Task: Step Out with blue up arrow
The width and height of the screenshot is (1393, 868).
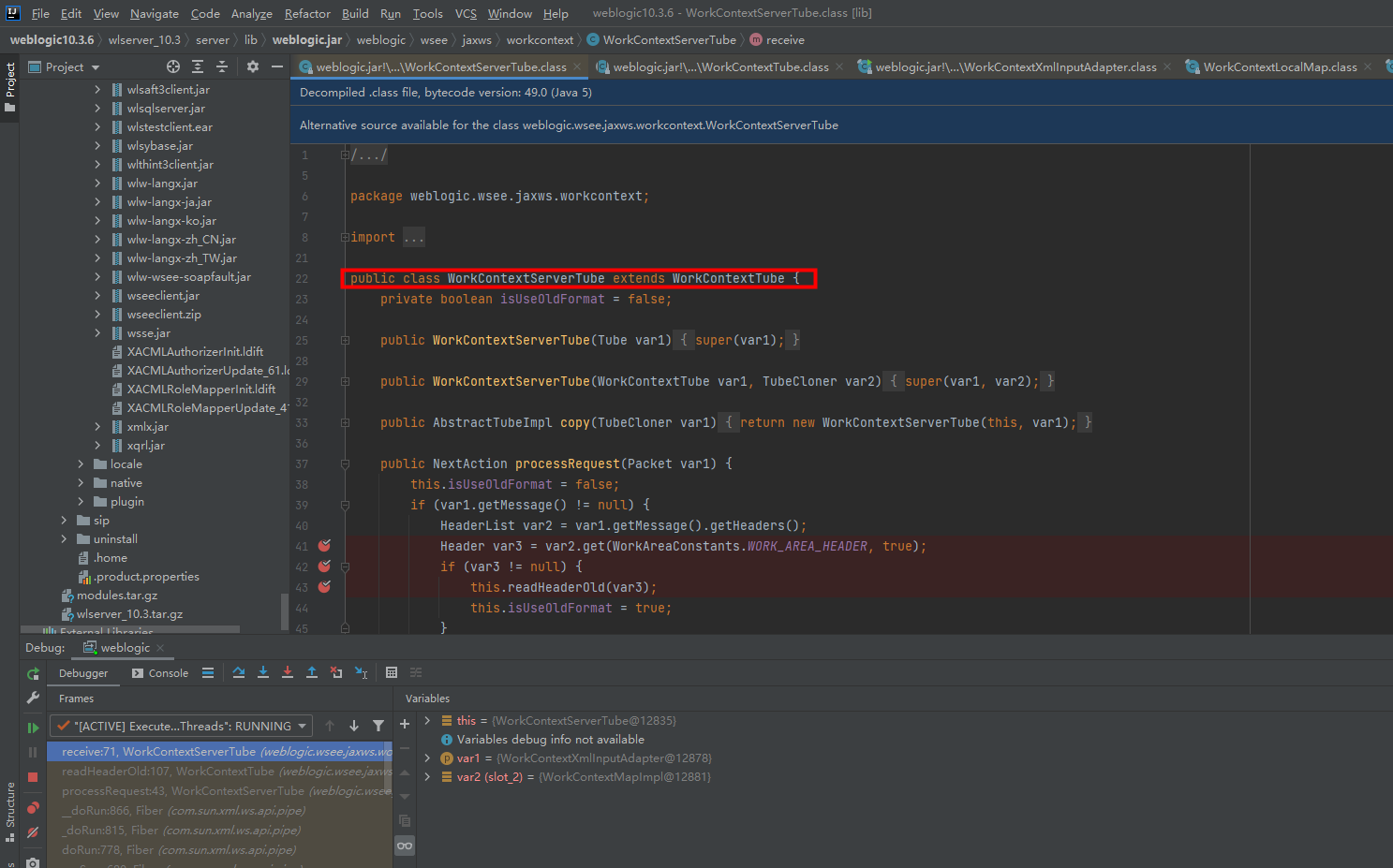Action: click(312, 672)
